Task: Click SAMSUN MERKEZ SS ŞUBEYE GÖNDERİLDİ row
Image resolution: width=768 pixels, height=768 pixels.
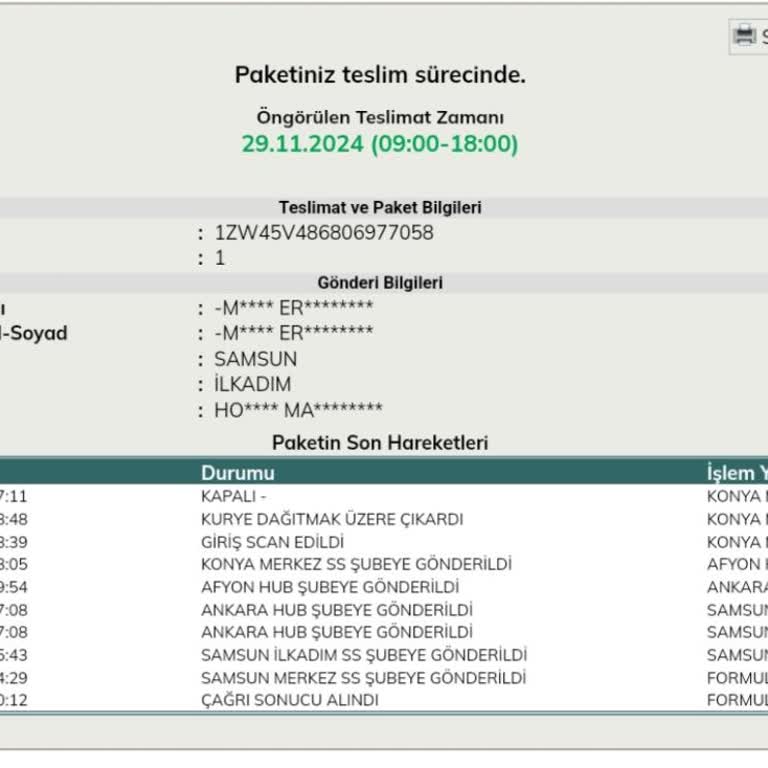Action: (x=363, y=678)
